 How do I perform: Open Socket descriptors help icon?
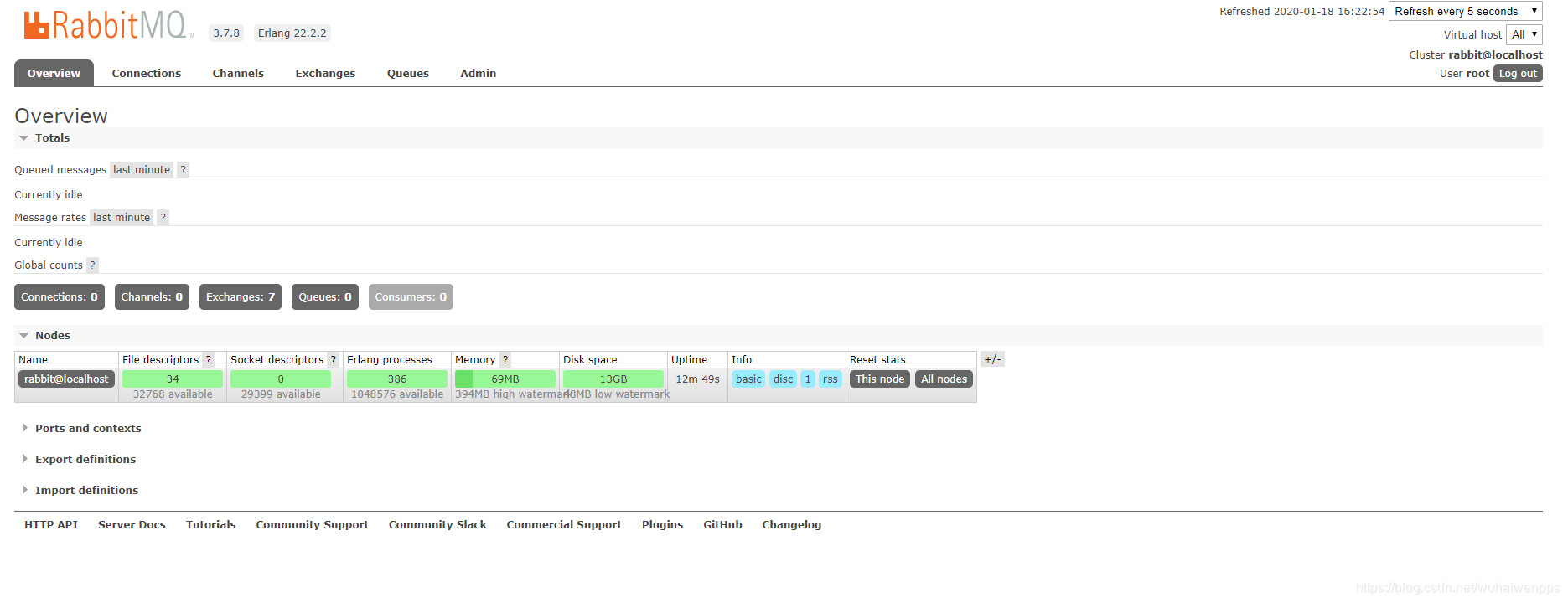(333, 359)
